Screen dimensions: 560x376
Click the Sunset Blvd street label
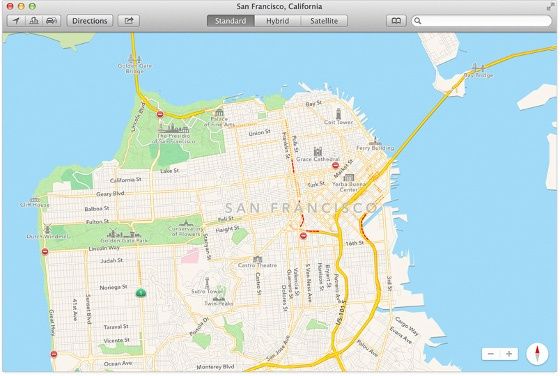click(x=89, y=309)
